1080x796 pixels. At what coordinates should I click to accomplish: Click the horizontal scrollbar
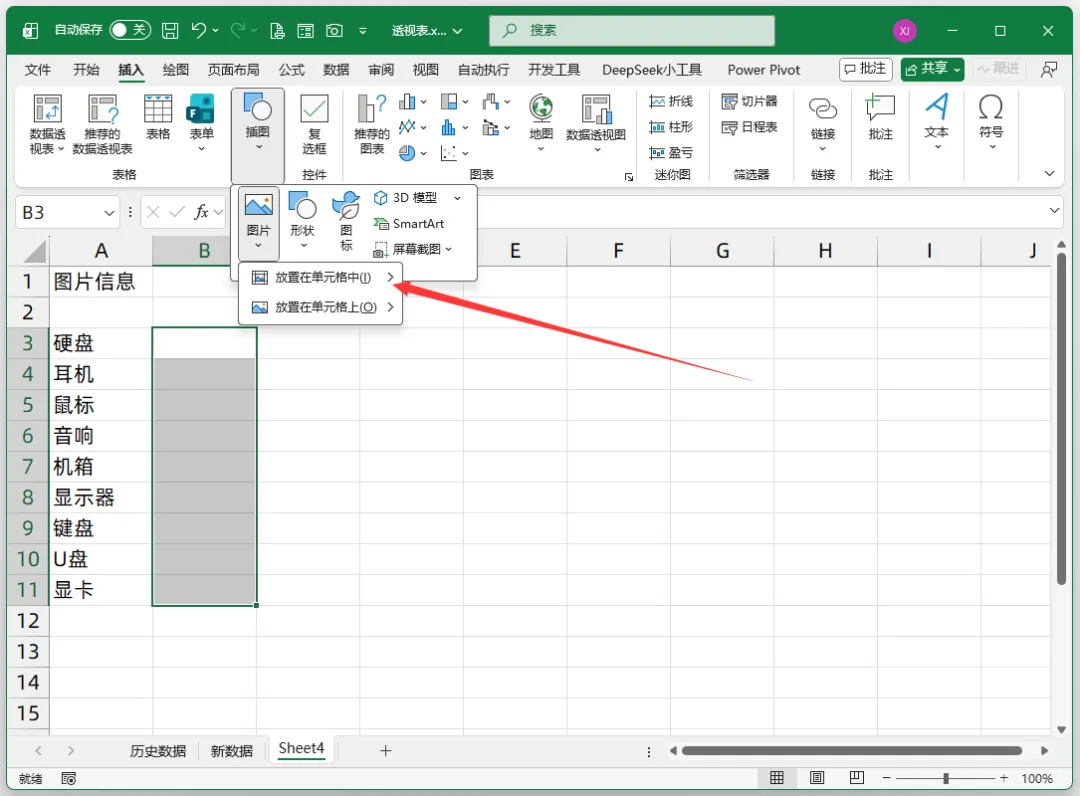click(x=851, y=751)
